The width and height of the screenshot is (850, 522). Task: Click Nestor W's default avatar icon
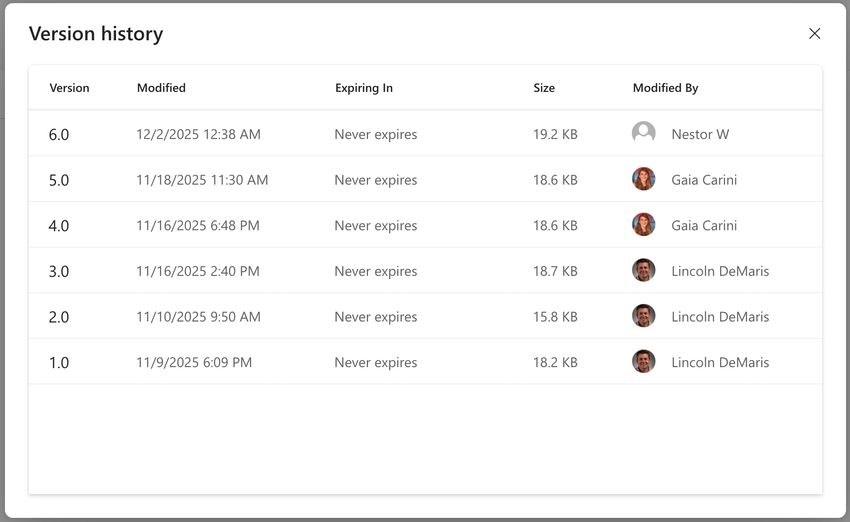(x=644, y=134)
